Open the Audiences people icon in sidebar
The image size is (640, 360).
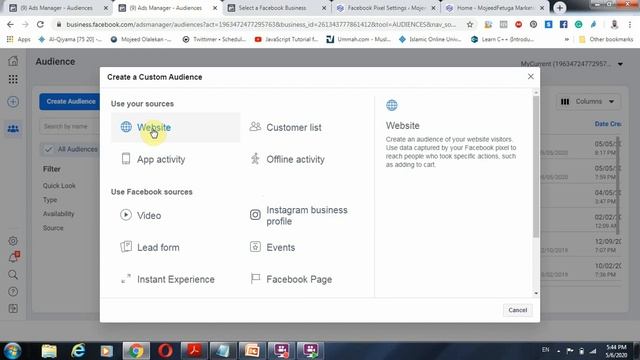coord(13,129)
